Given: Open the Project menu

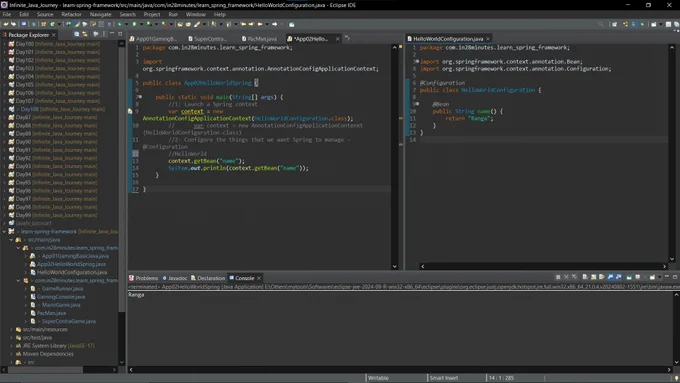Looking at the screenshot, I should (152, 14).
